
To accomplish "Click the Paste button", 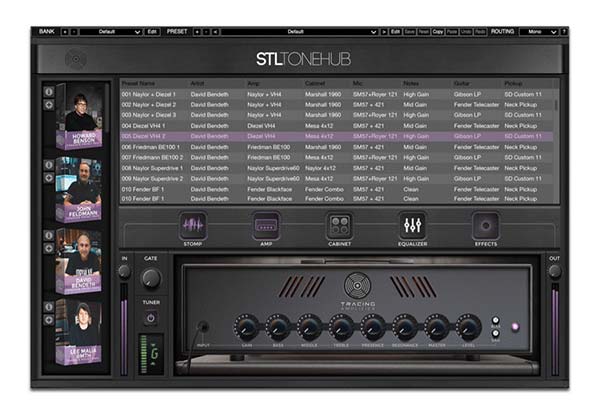I will (x=452, y=32).
